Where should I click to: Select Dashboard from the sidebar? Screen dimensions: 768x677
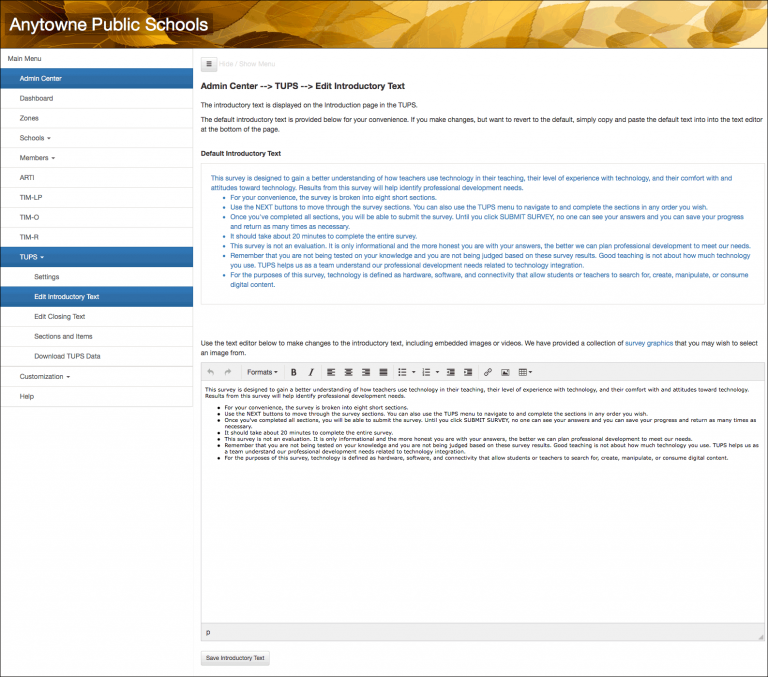(x=36, y=98)
